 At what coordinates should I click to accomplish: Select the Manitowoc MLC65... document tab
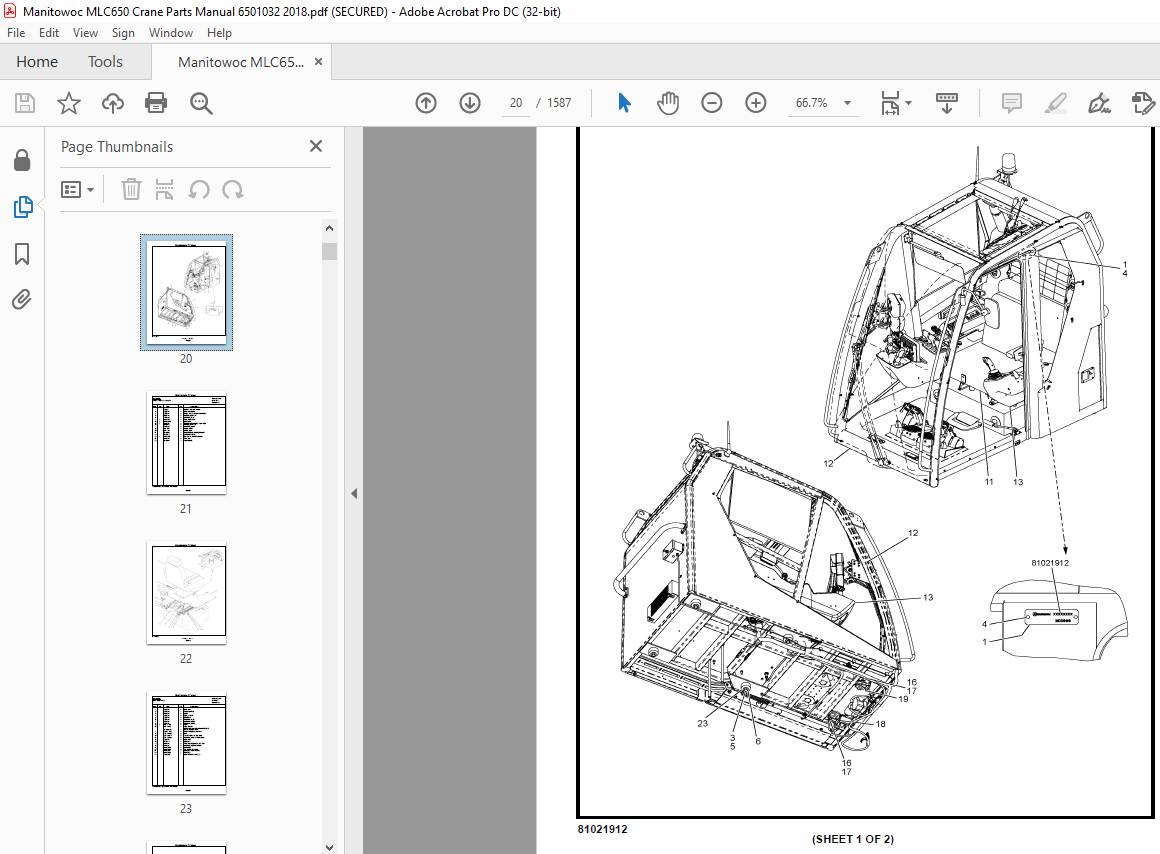(240, 62)
